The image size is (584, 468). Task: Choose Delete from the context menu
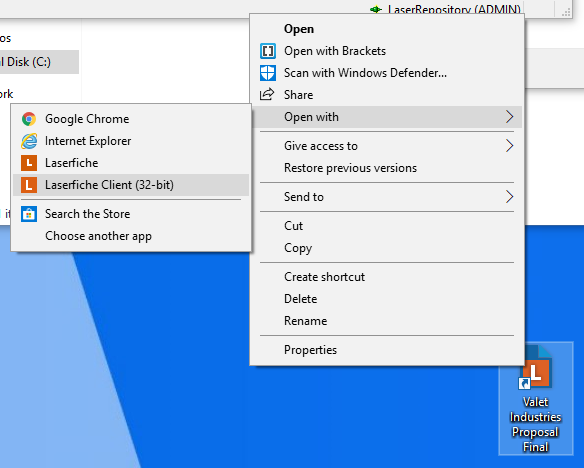click(387, 299)
